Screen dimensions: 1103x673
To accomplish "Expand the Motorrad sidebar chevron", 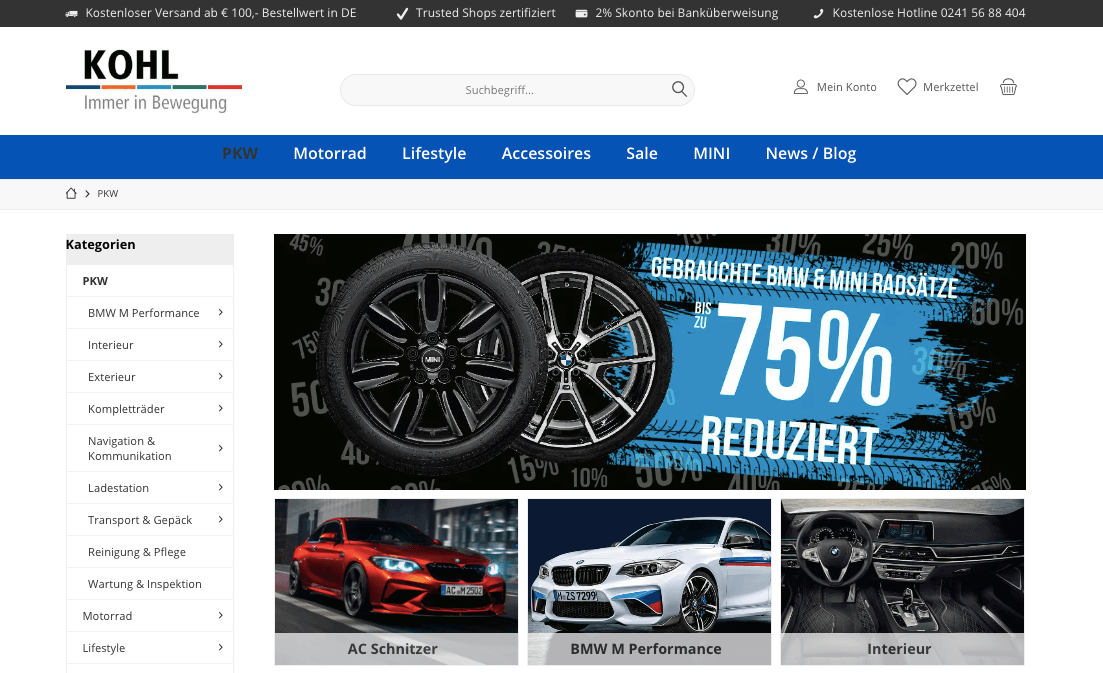I will (x=220, y=615).
